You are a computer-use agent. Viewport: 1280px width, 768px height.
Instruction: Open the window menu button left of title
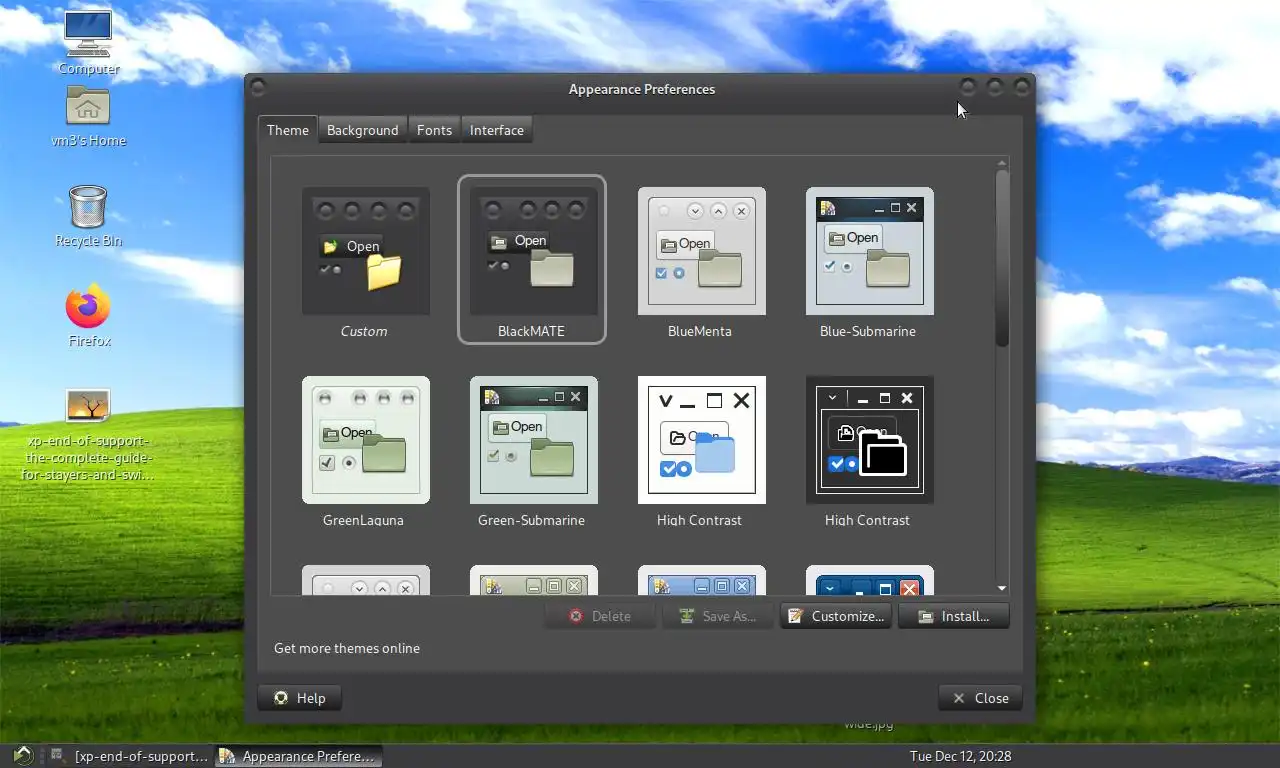pos(258,88)
